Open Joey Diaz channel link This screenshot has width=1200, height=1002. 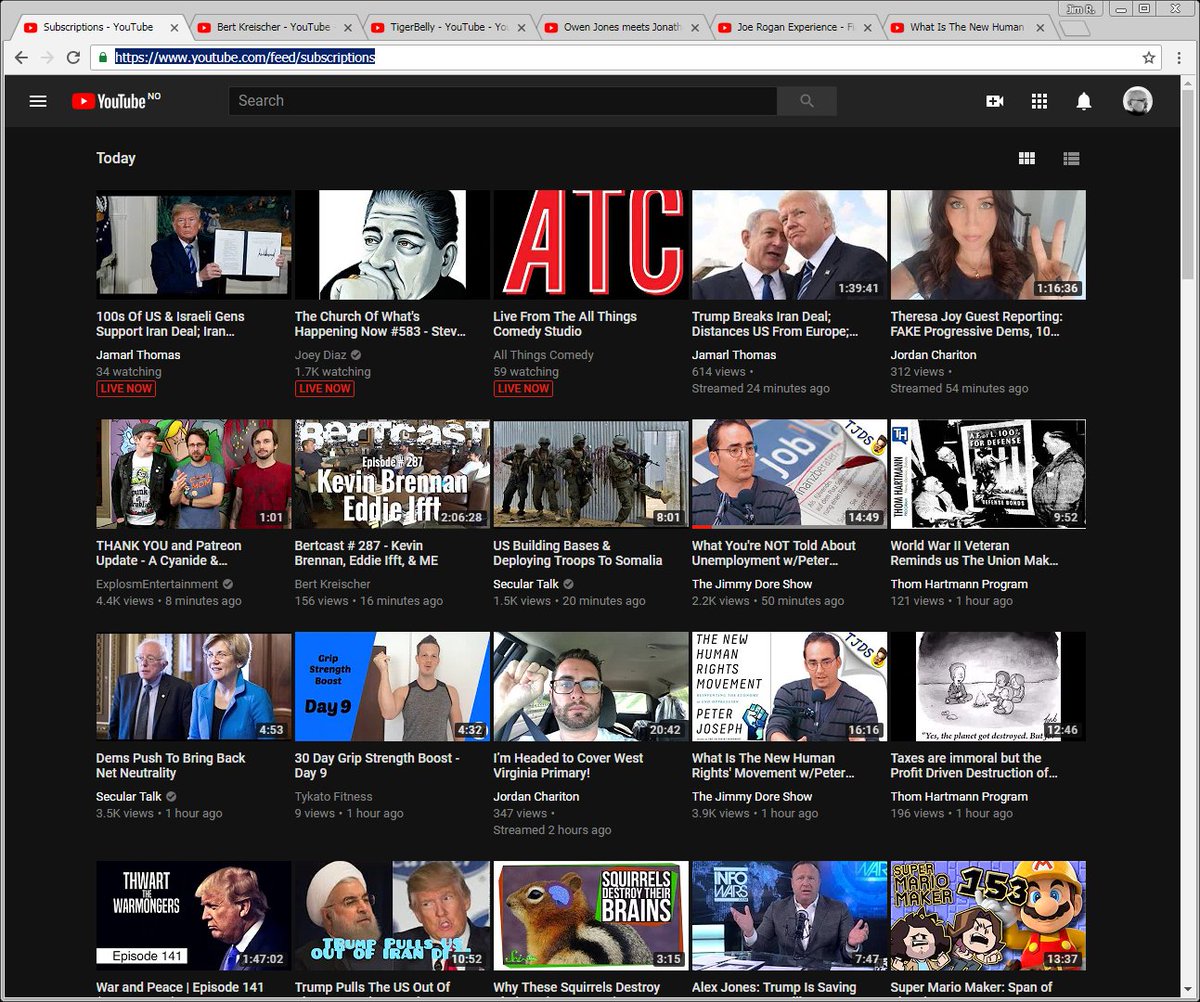[320, 355]
